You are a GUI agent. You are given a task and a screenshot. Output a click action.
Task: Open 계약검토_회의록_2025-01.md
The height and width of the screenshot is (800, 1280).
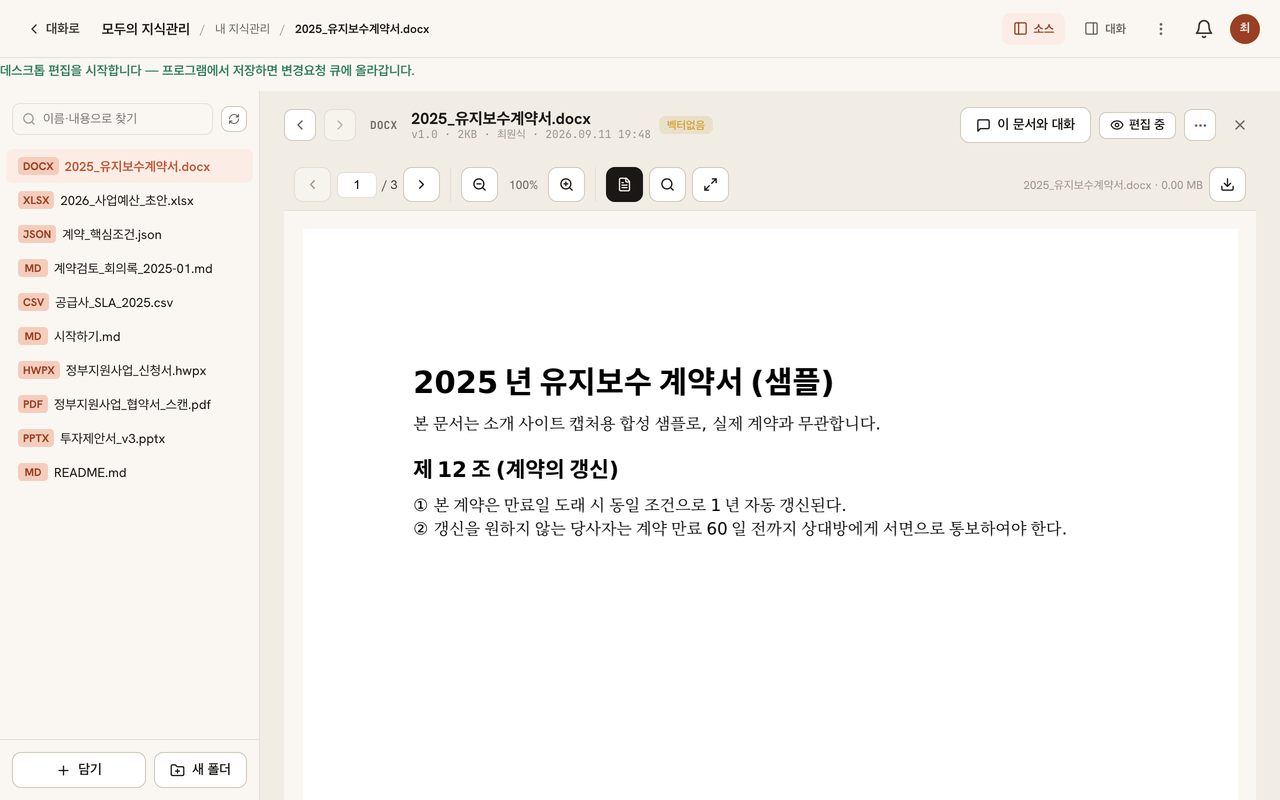129,268
